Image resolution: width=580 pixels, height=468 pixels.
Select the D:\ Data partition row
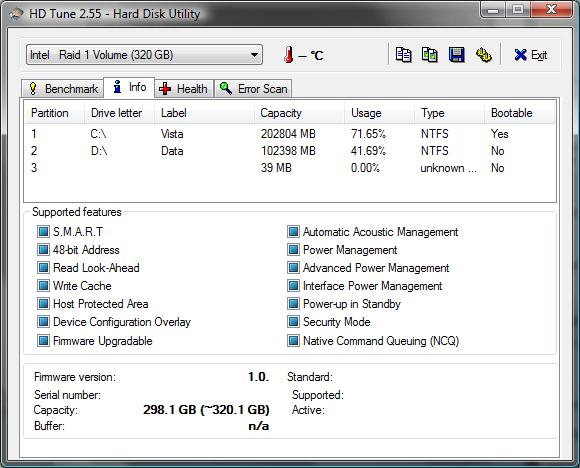click(x=290, y=151)
